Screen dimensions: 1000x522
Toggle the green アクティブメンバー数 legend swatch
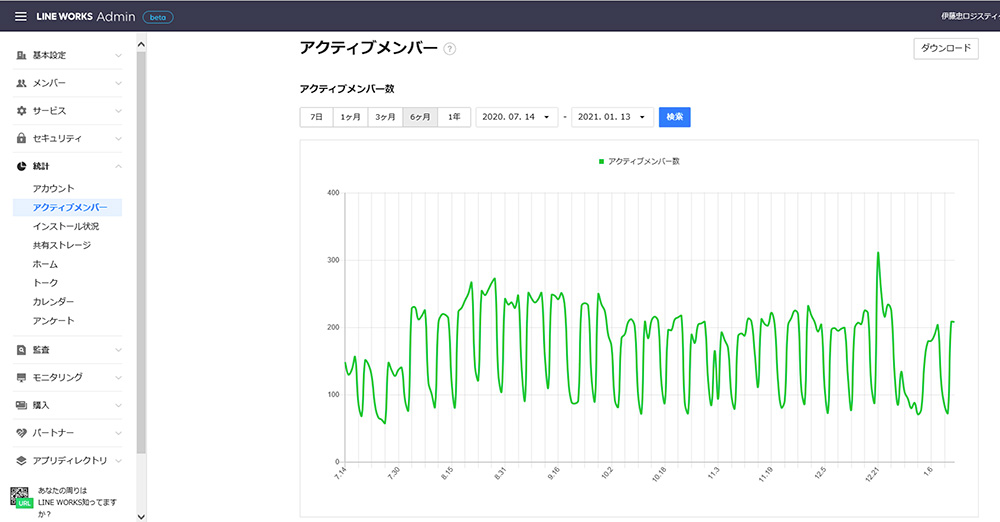click(601, 161)
